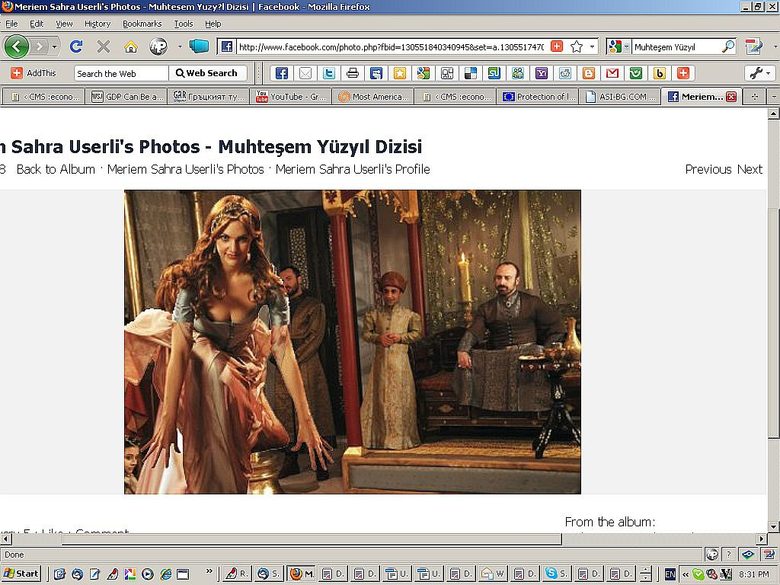
Task: Switch to the 'GDP Can Be a...' tab
Action: 126,97
